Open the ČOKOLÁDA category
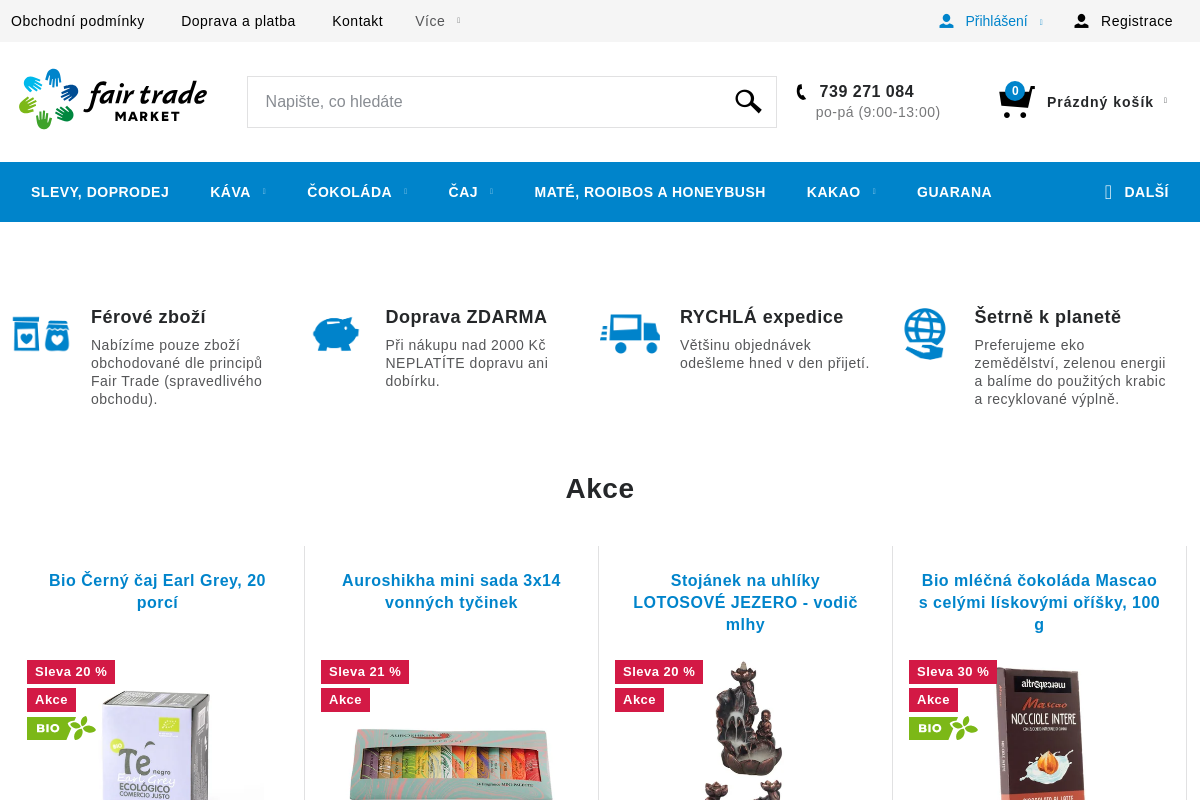This screenshot has width=1200, height=800. point(349,192)
